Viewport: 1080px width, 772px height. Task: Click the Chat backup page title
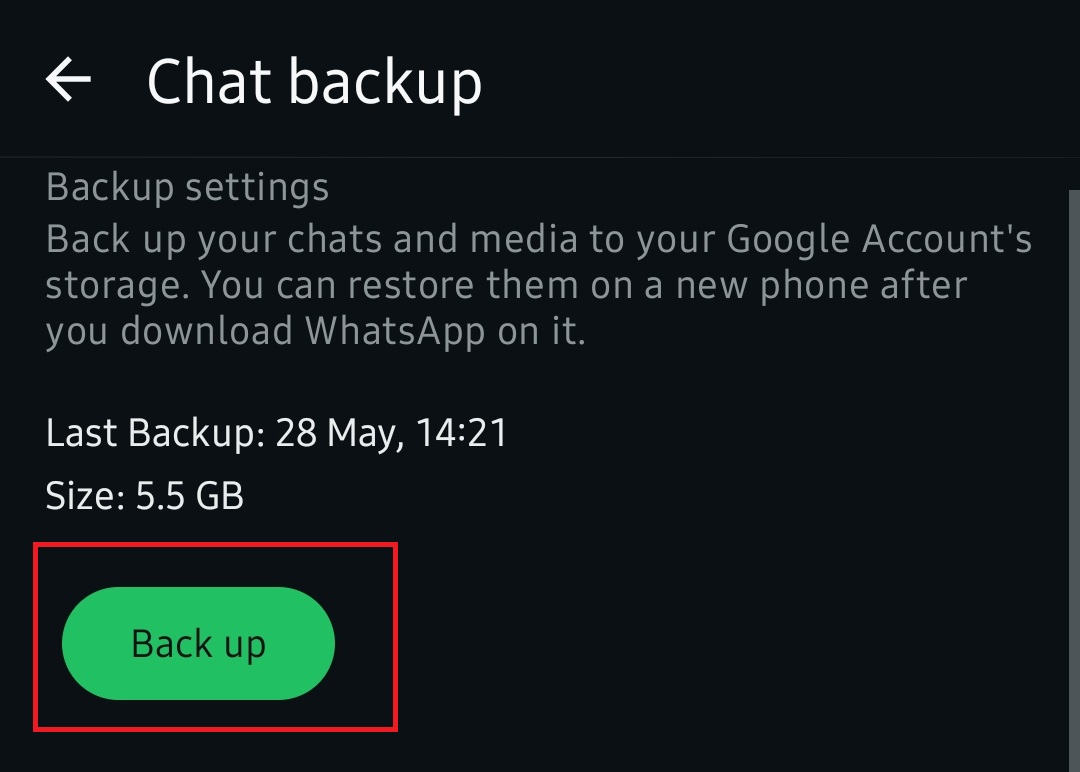[314, 82]
